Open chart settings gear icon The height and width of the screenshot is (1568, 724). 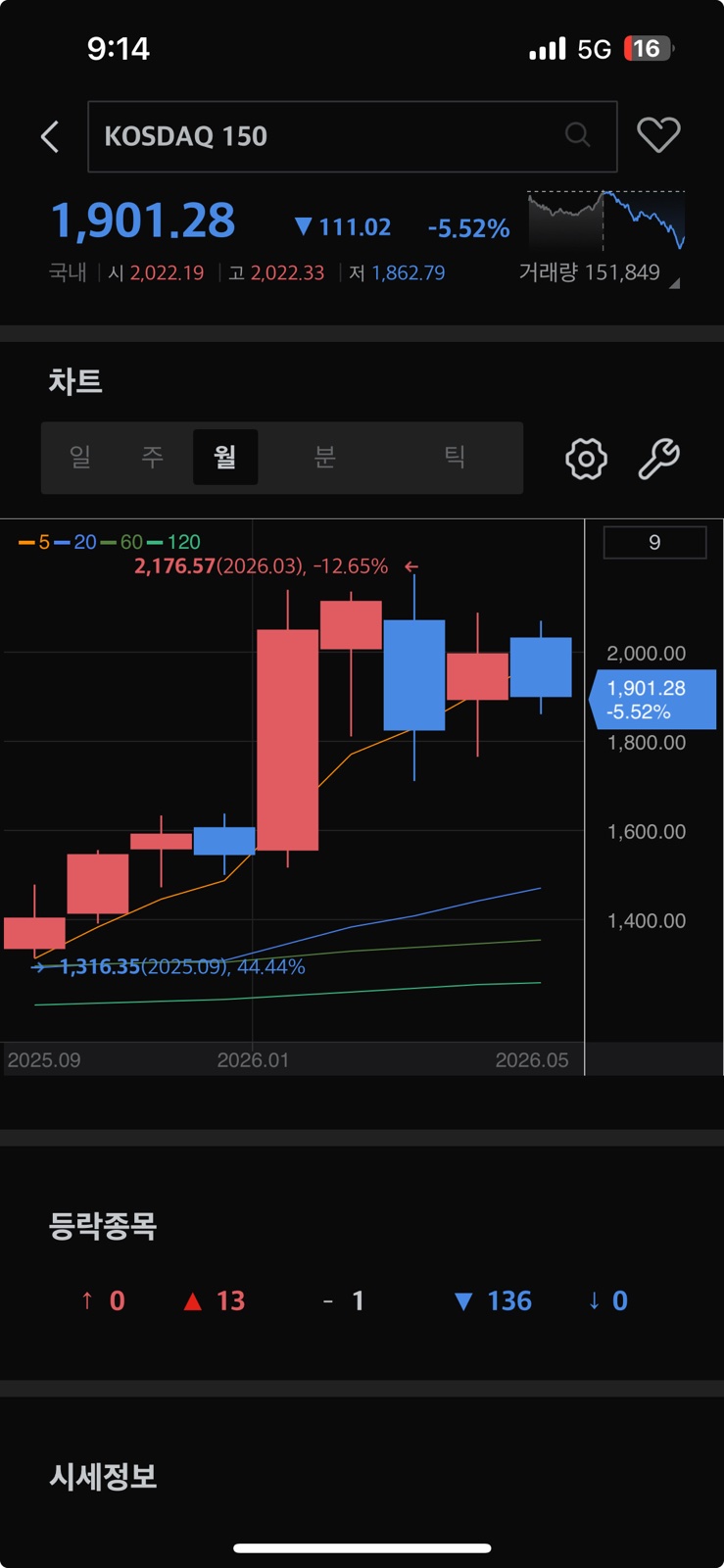[586, 458]
